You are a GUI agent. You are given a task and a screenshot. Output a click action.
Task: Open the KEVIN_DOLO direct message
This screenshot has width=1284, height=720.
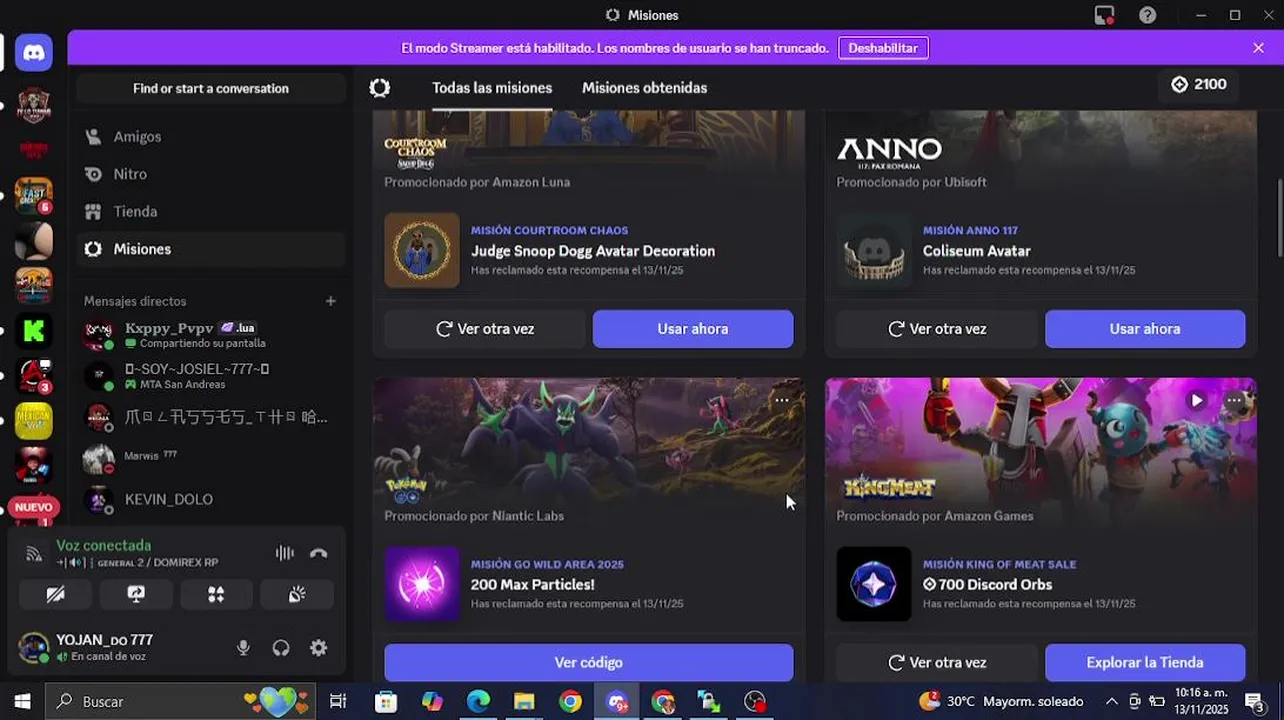point(211,499)
